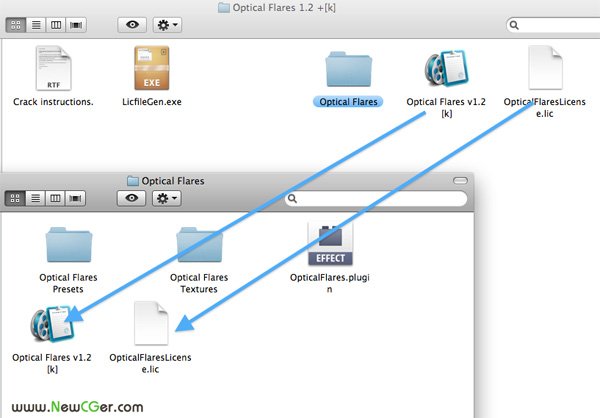Image resolution: width=600 pixels, height=418 pixels.
Task: Switch back window to icon view
Action: click(x=16, y=25)
